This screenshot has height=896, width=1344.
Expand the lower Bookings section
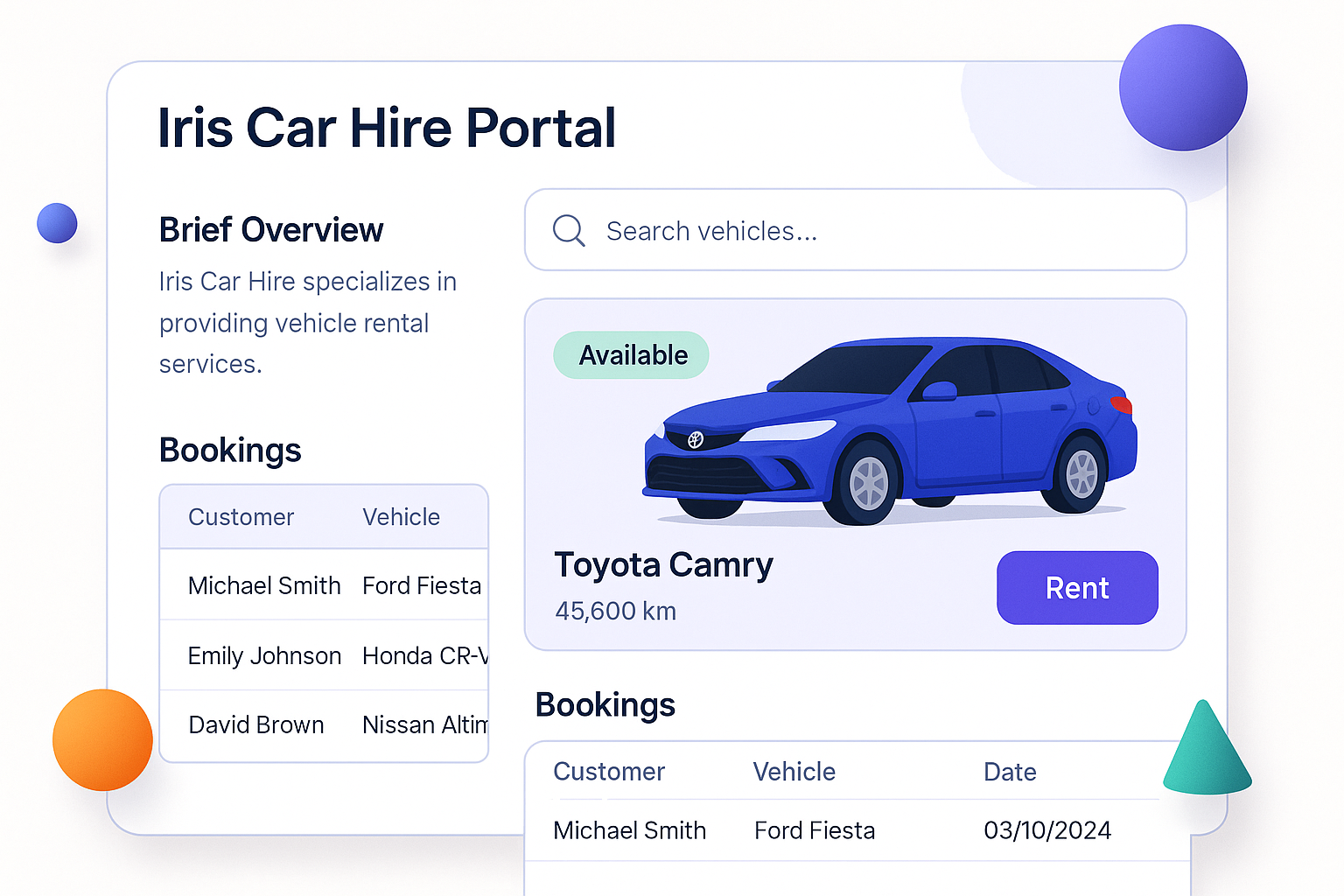tap(605, 704)
